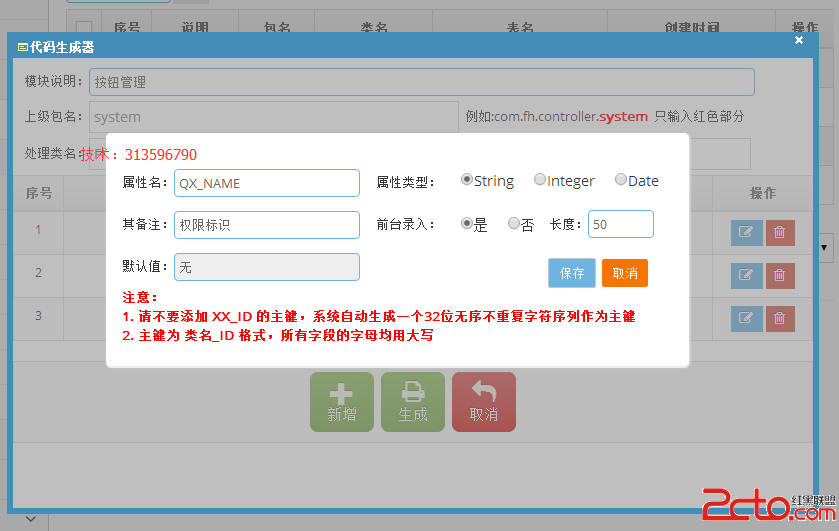Image resolution: width=839 pixels, height=531 pixels.
Task: Click the orange 取消 button
Action: pyautogui.click(x=625, y=273)
